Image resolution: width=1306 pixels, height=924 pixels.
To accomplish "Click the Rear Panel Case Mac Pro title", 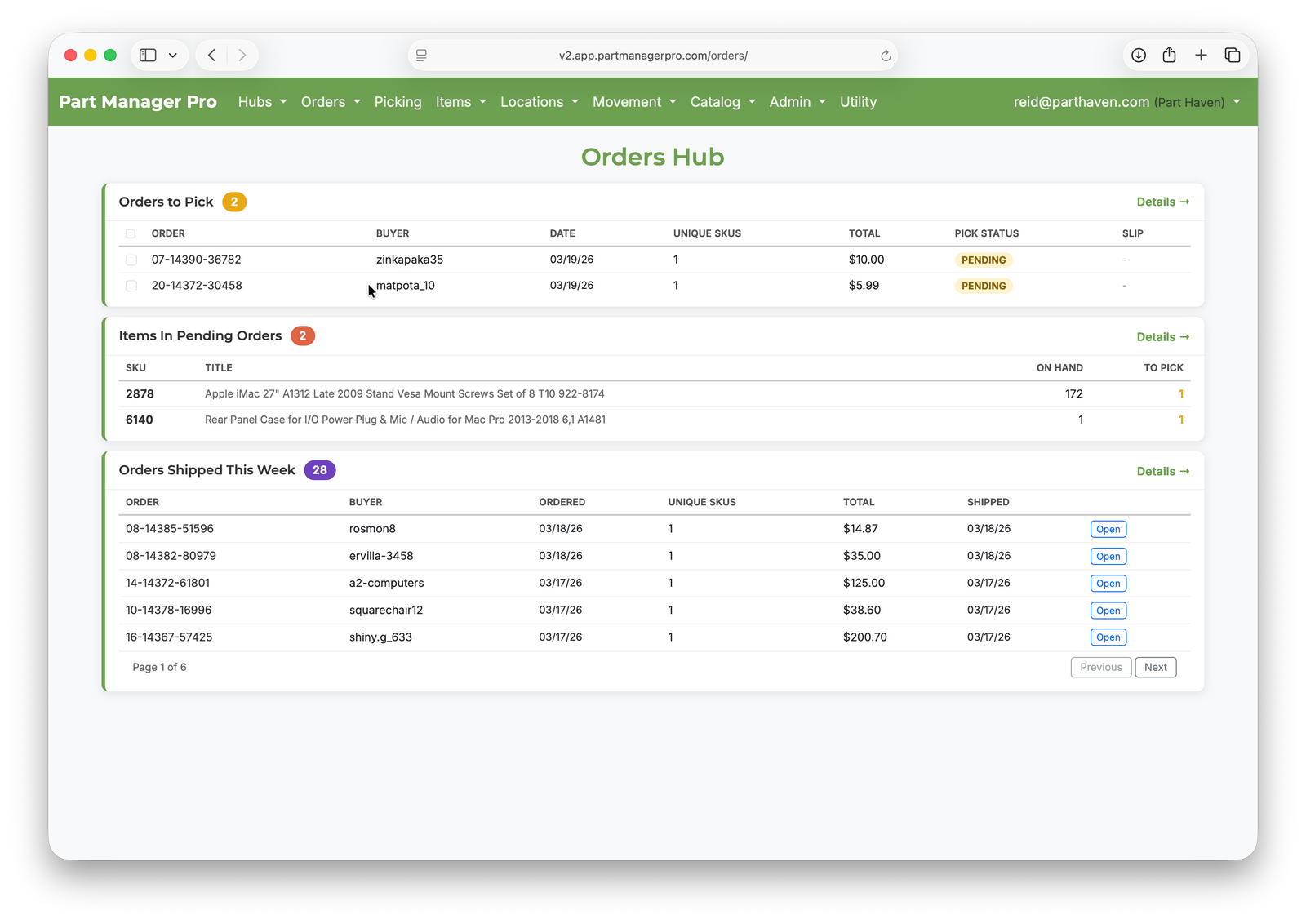I will tap(405, 420).
